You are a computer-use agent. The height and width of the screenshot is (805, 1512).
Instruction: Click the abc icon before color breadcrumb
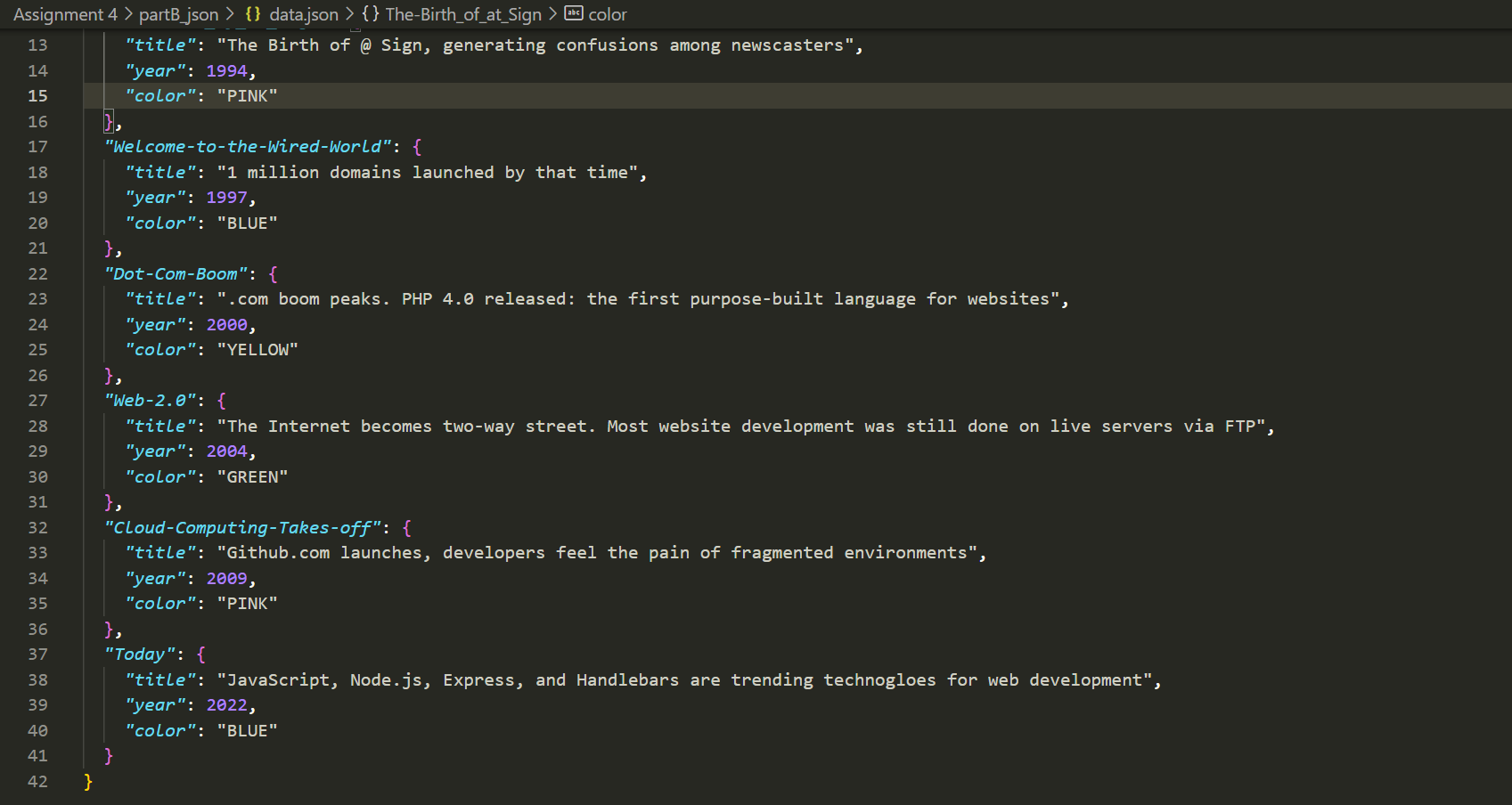click(573, 14)
